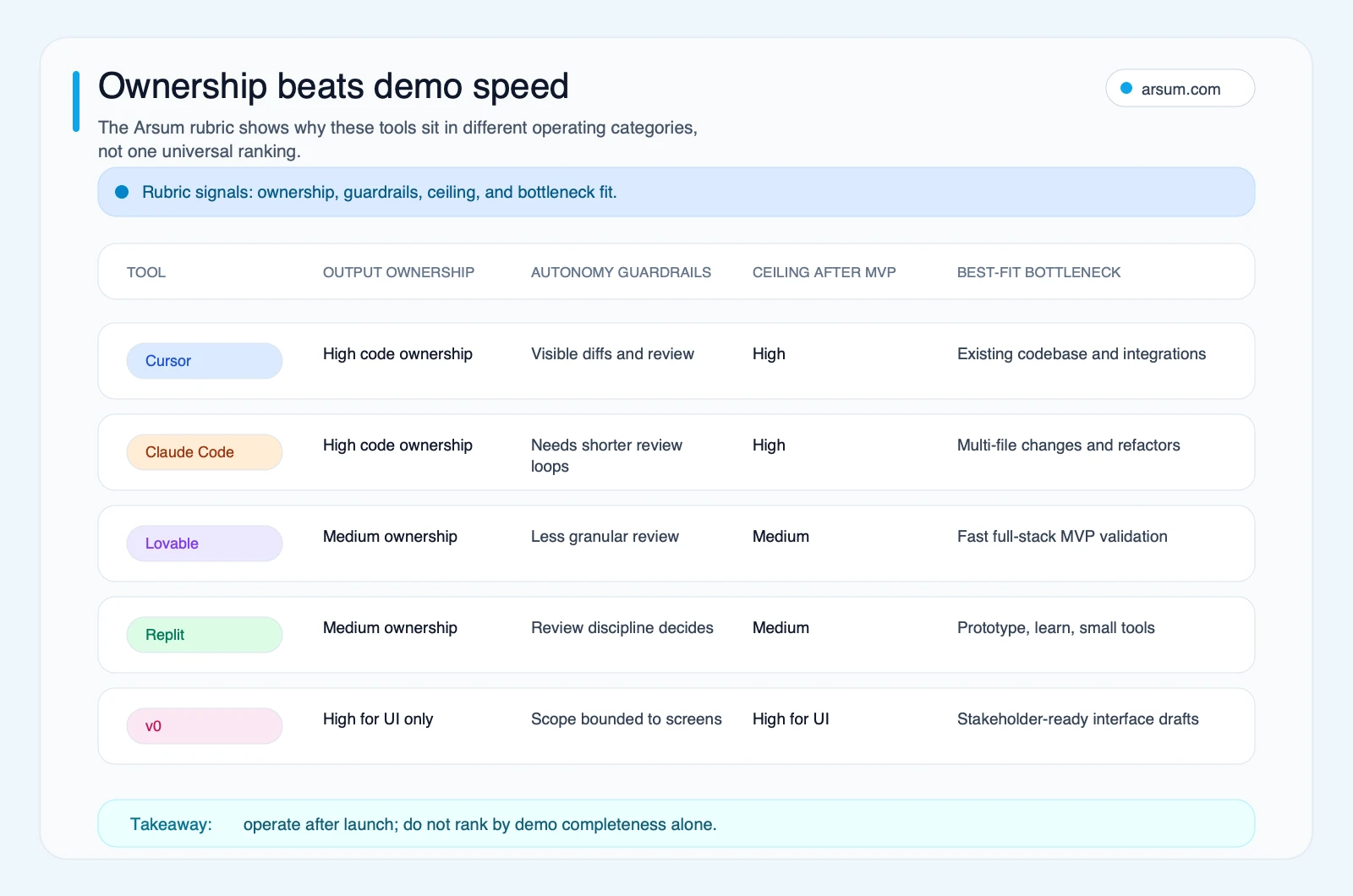The height and width of the screenshot is (896, 1353).
Task: Click 'Medium' ceiling in Lovable row
Action: tap(781, 537)
